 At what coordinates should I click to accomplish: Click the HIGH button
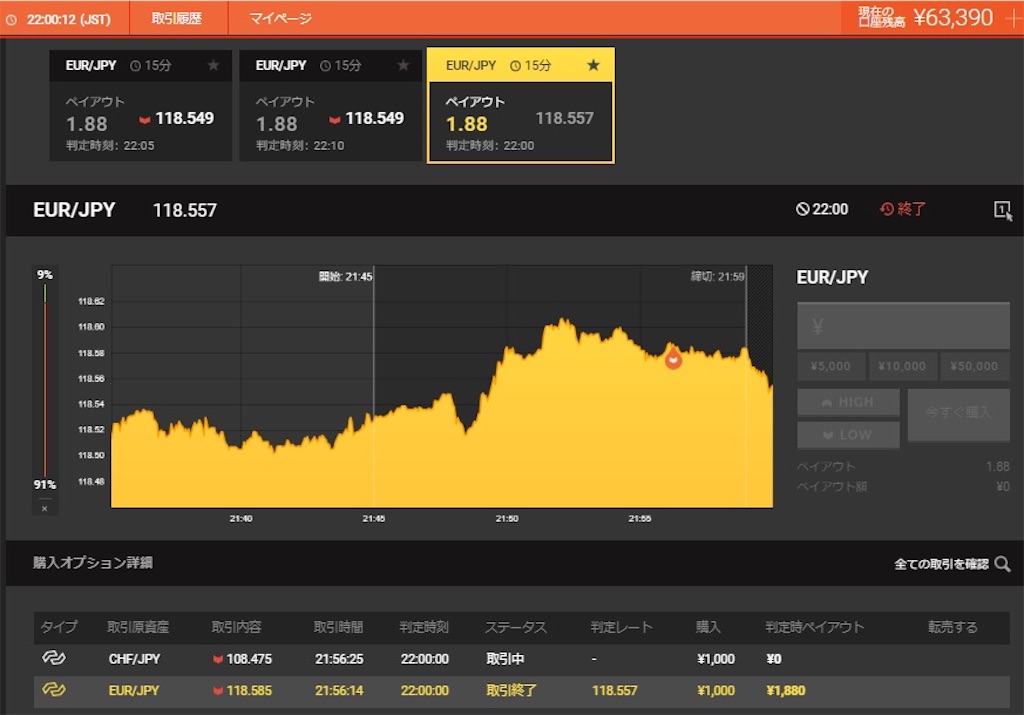848,402
